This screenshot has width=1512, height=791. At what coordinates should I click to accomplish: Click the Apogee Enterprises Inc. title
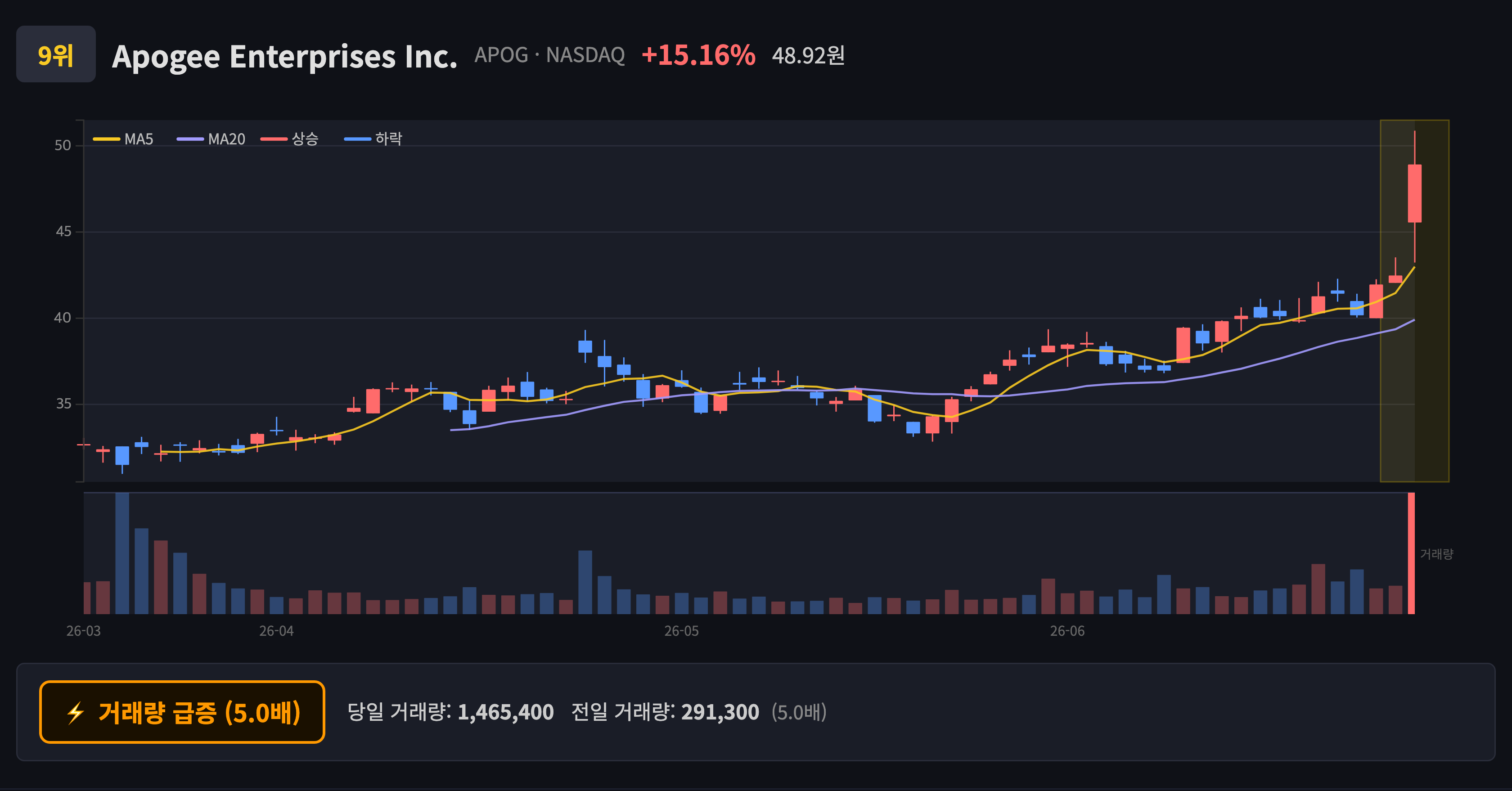285,56
